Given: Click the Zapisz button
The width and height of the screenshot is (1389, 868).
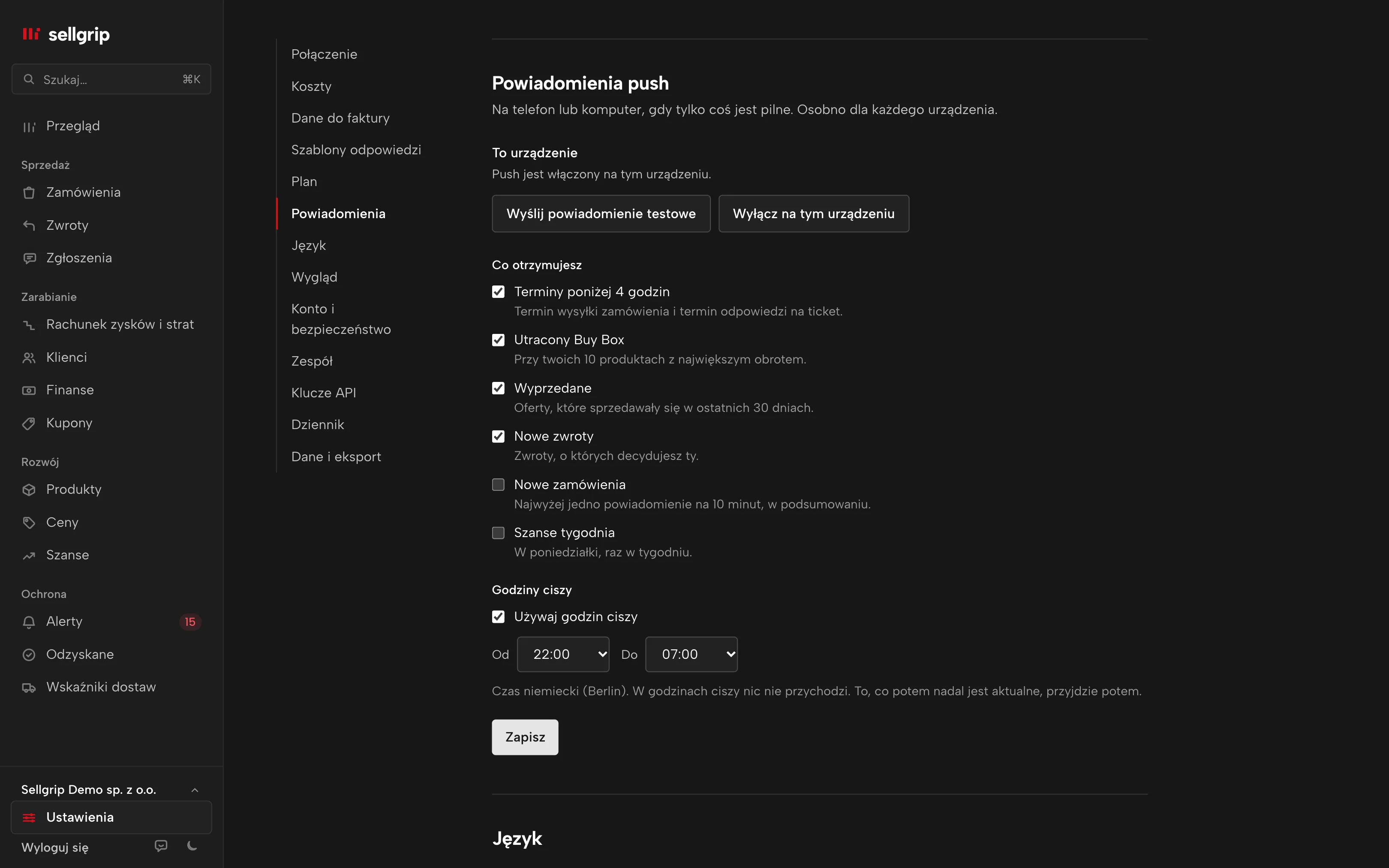Looking at the screenshot, I should point(525,737).
